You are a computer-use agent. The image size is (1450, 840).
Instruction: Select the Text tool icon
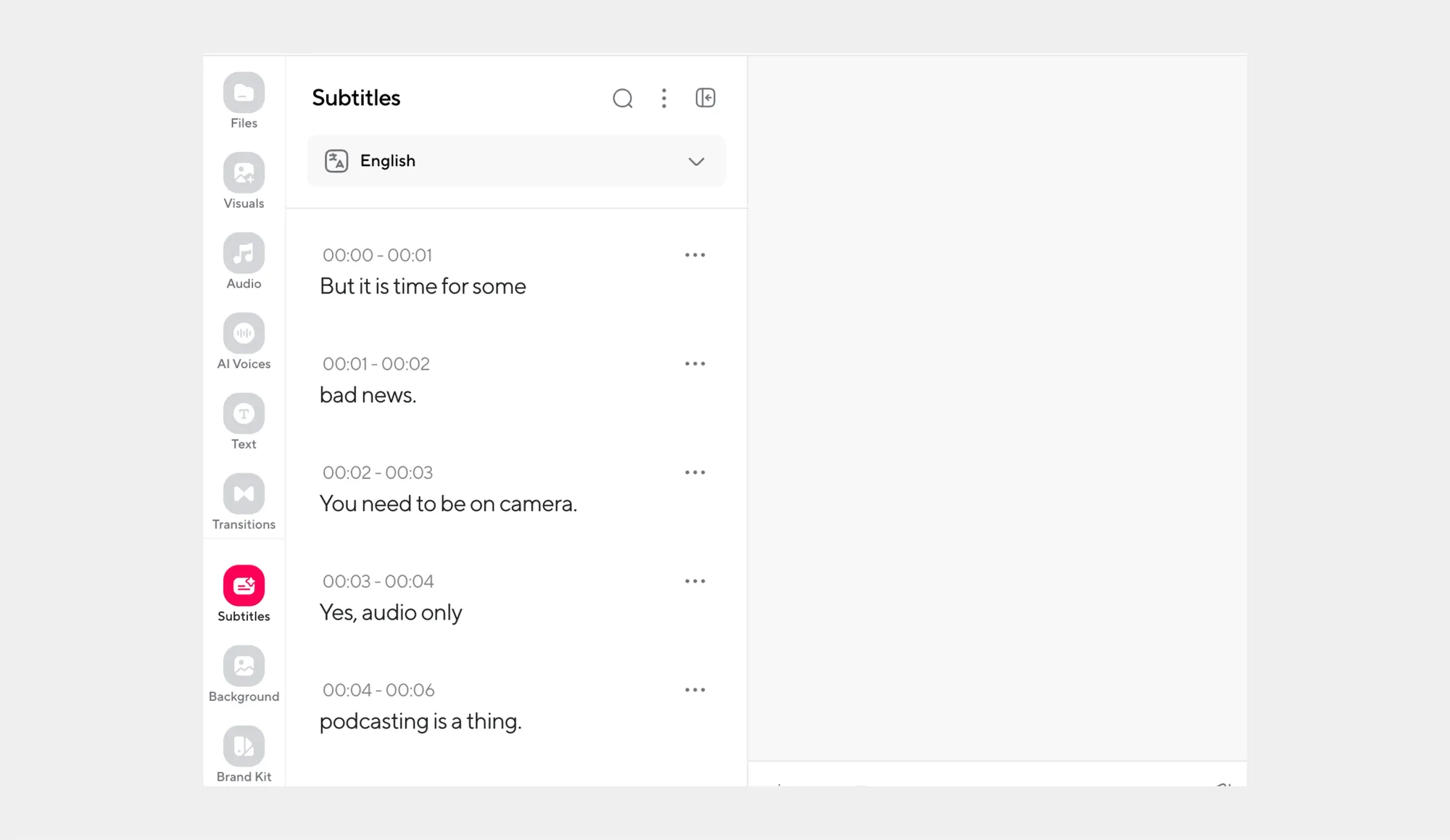[244, 414]
